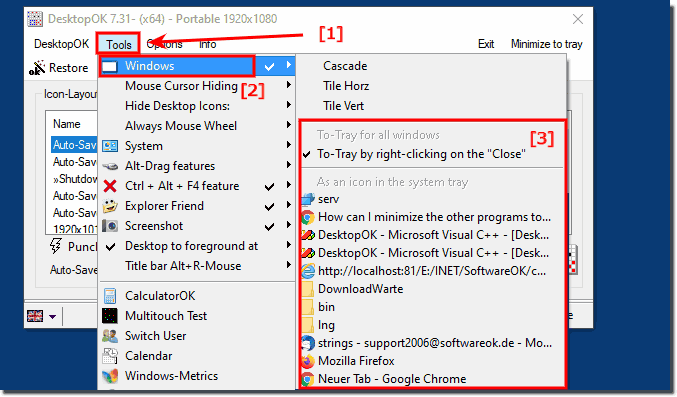Open the language flag dropdown arrow
The width and height of the screenshot is (677, 397).
pyautogui.click(x=52, y=317)
